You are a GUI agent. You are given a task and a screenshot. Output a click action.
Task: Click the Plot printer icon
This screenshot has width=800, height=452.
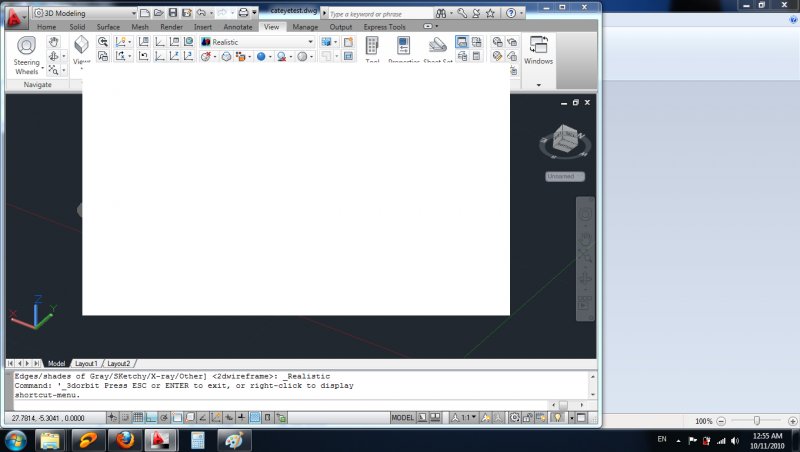pos(244,13)
